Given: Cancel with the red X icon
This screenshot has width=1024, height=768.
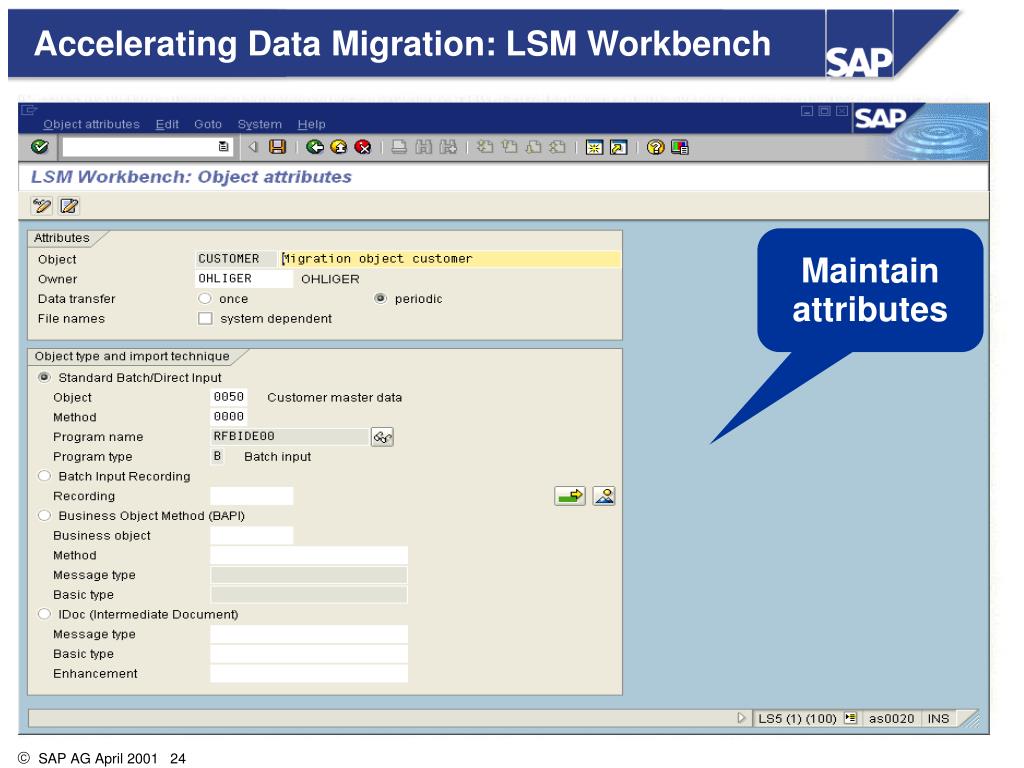Looking at the screenshot, I should click(x=362, y=147).
